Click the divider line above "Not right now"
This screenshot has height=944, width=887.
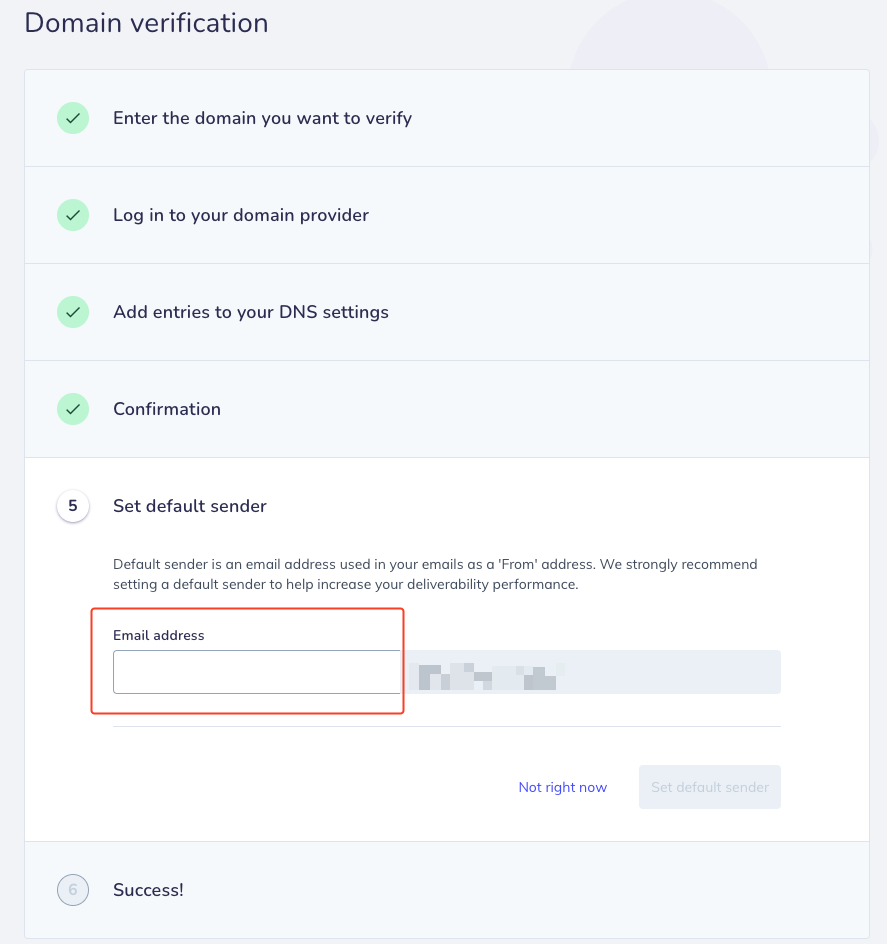tap(447, 726)
